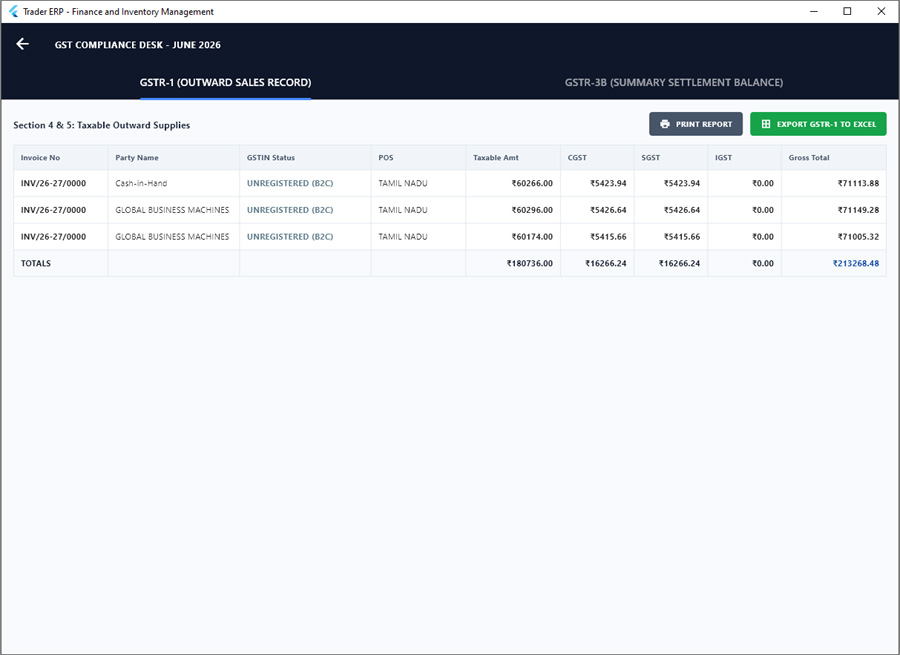The width and height of the screenshot is (900, 655).
Task: Go back using the back arrow
Action: pyautogui.click(x=22, y=44)
